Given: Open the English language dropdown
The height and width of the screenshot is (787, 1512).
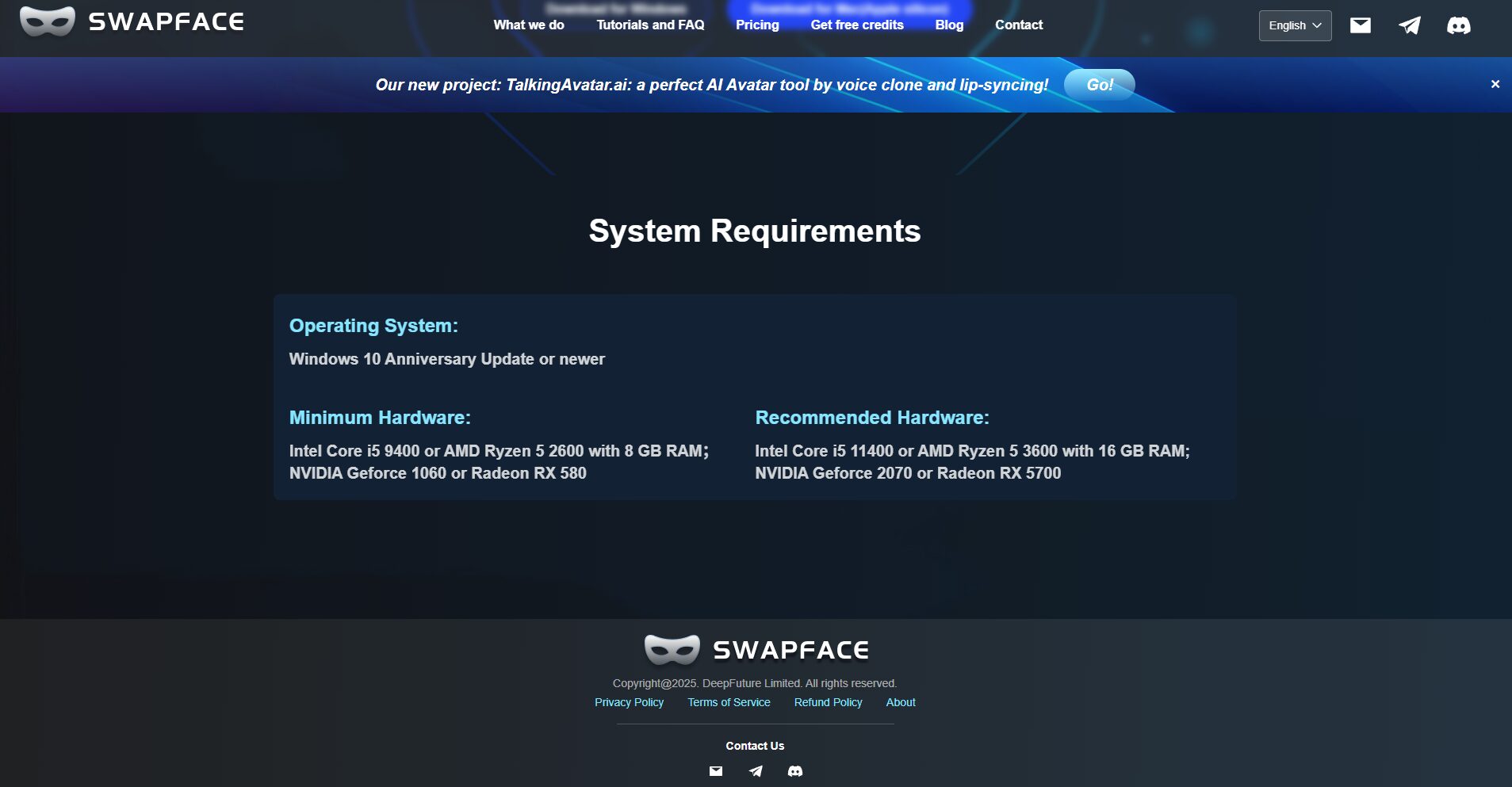Looking at the screenshot, I should point(1295,25).
